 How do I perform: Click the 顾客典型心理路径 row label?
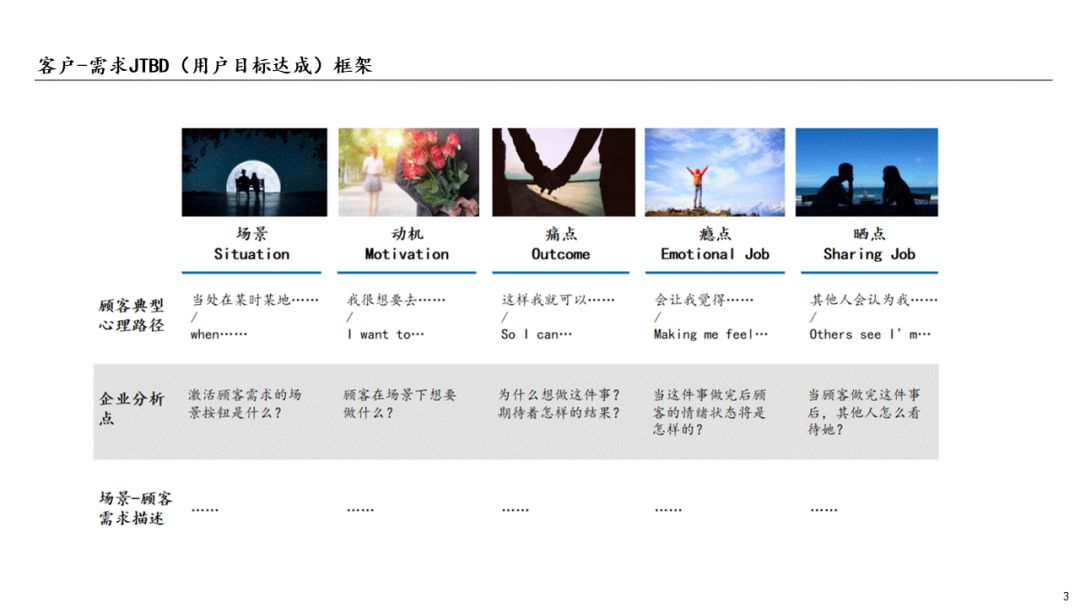pos(131,315)
